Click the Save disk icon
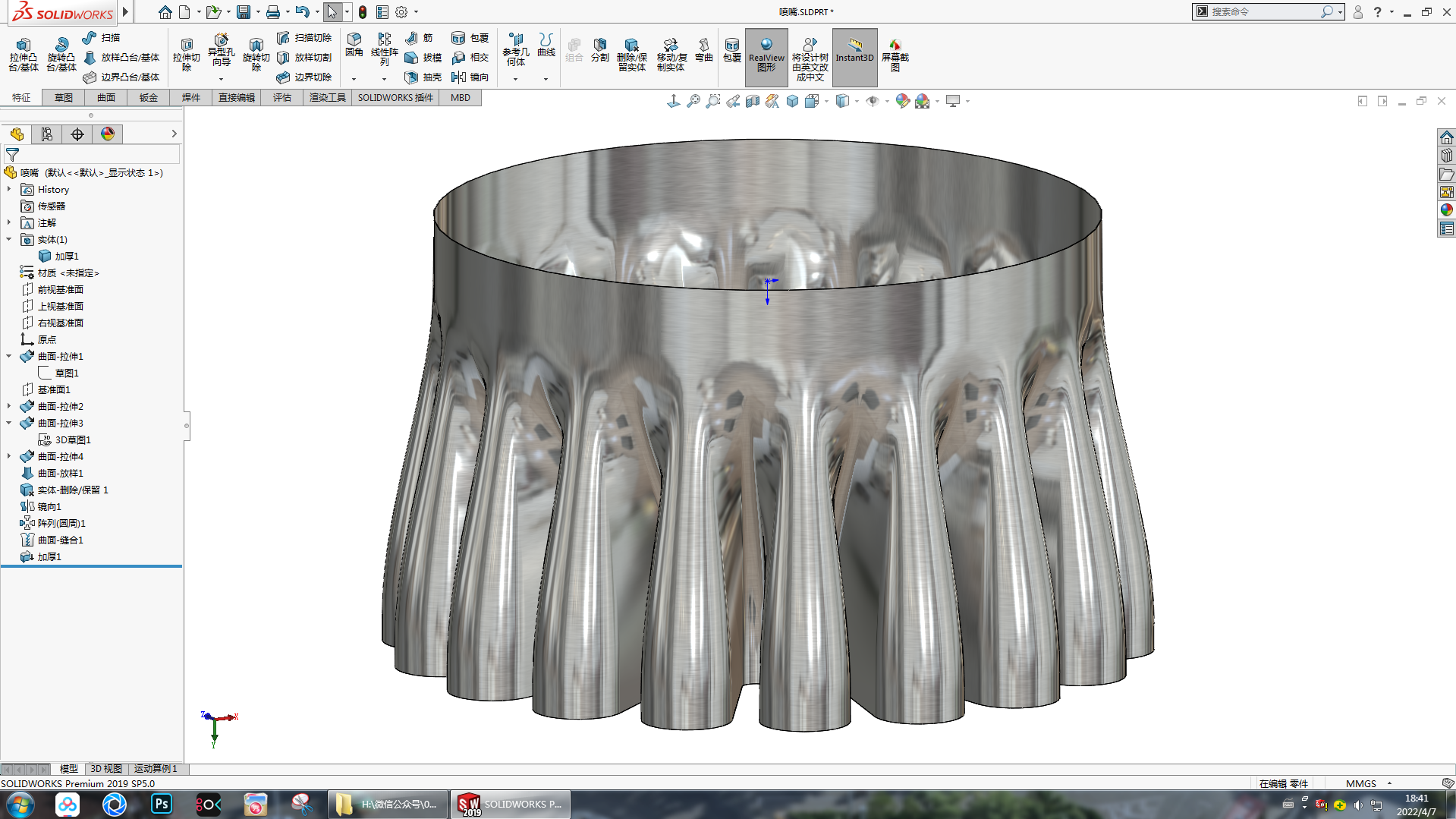Viewport: 1456px width, 819px height. click(x=244, y=12)
